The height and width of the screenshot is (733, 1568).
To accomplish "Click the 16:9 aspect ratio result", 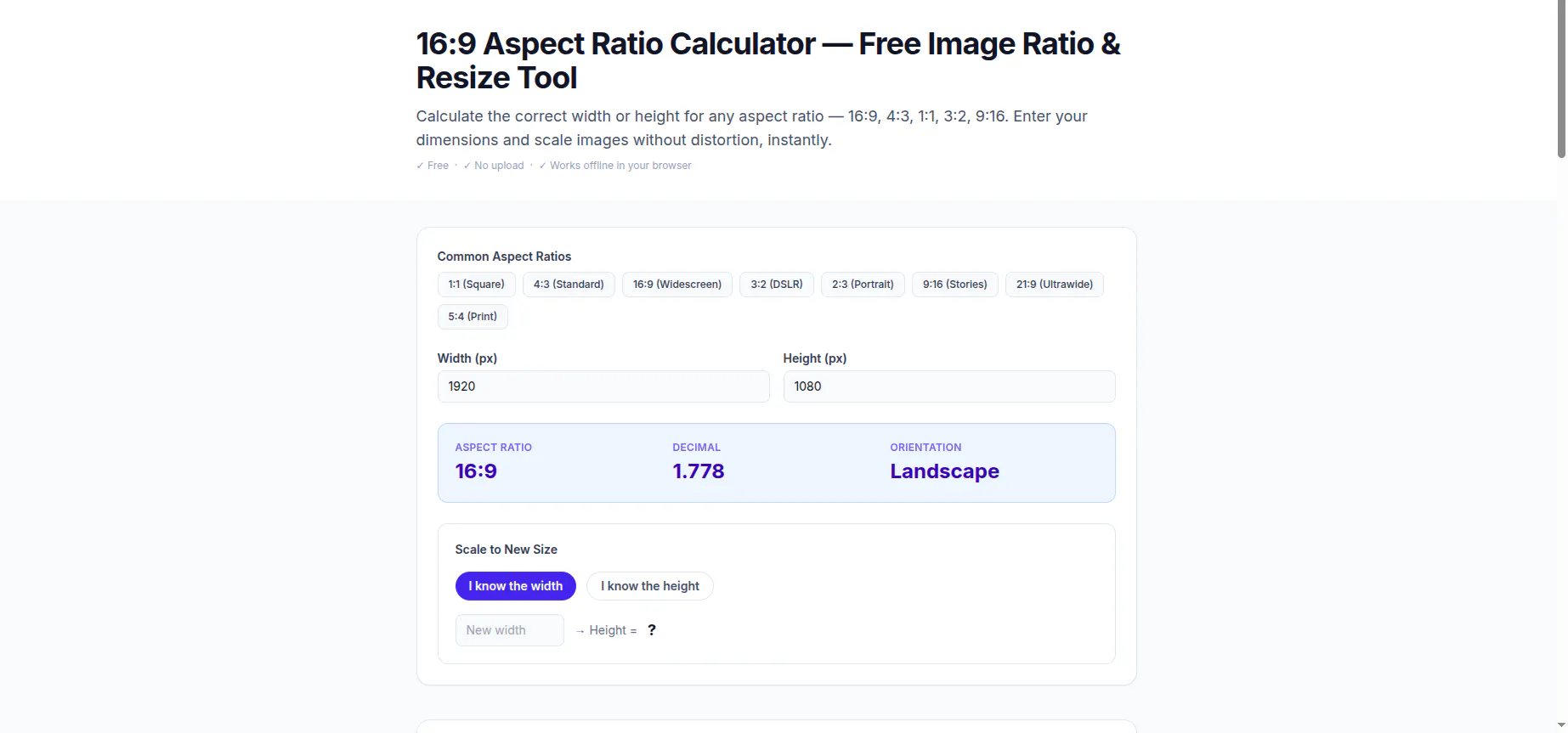I will [x=476, y=471].
